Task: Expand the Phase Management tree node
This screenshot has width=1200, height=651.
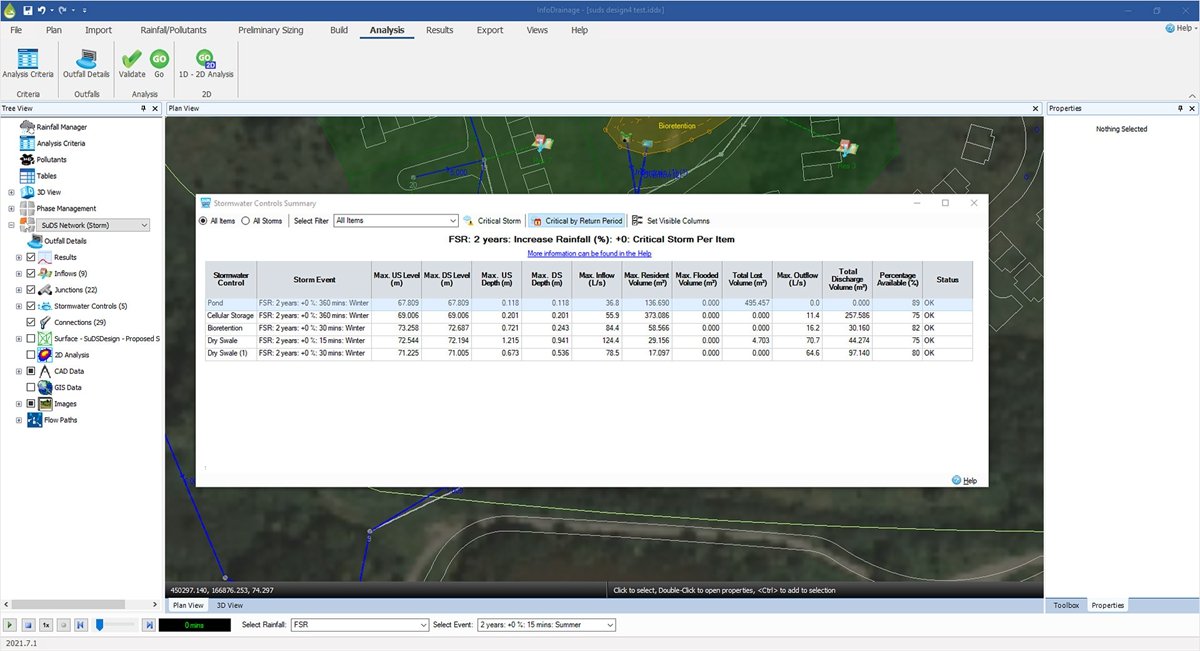Action: pos(12,208)
